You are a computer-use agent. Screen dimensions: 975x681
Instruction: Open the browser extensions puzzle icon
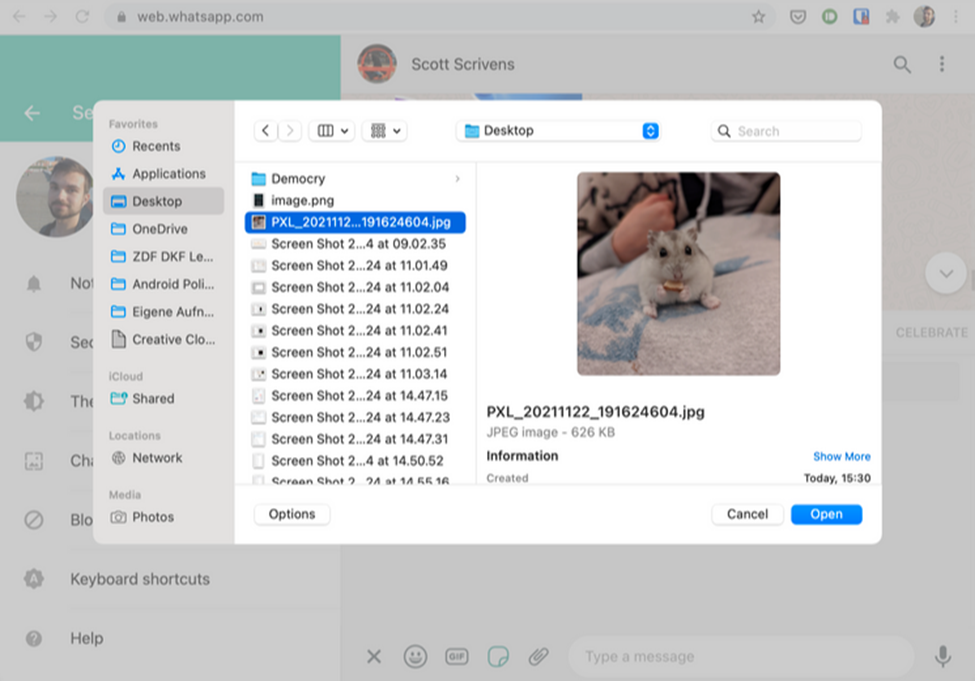click(x=892, y=17)
